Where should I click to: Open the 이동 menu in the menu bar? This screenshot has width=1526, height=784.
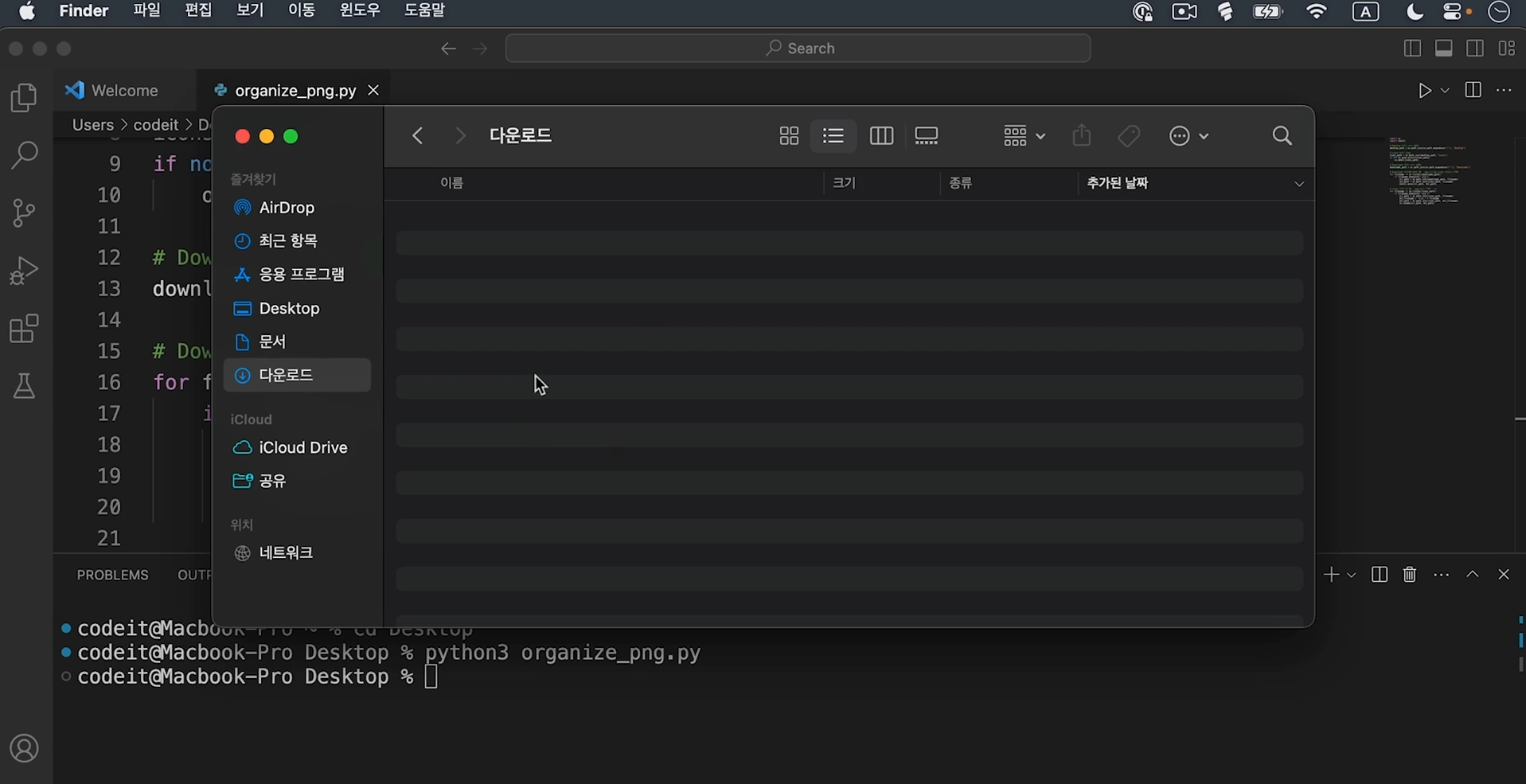[x=302, y=11]
